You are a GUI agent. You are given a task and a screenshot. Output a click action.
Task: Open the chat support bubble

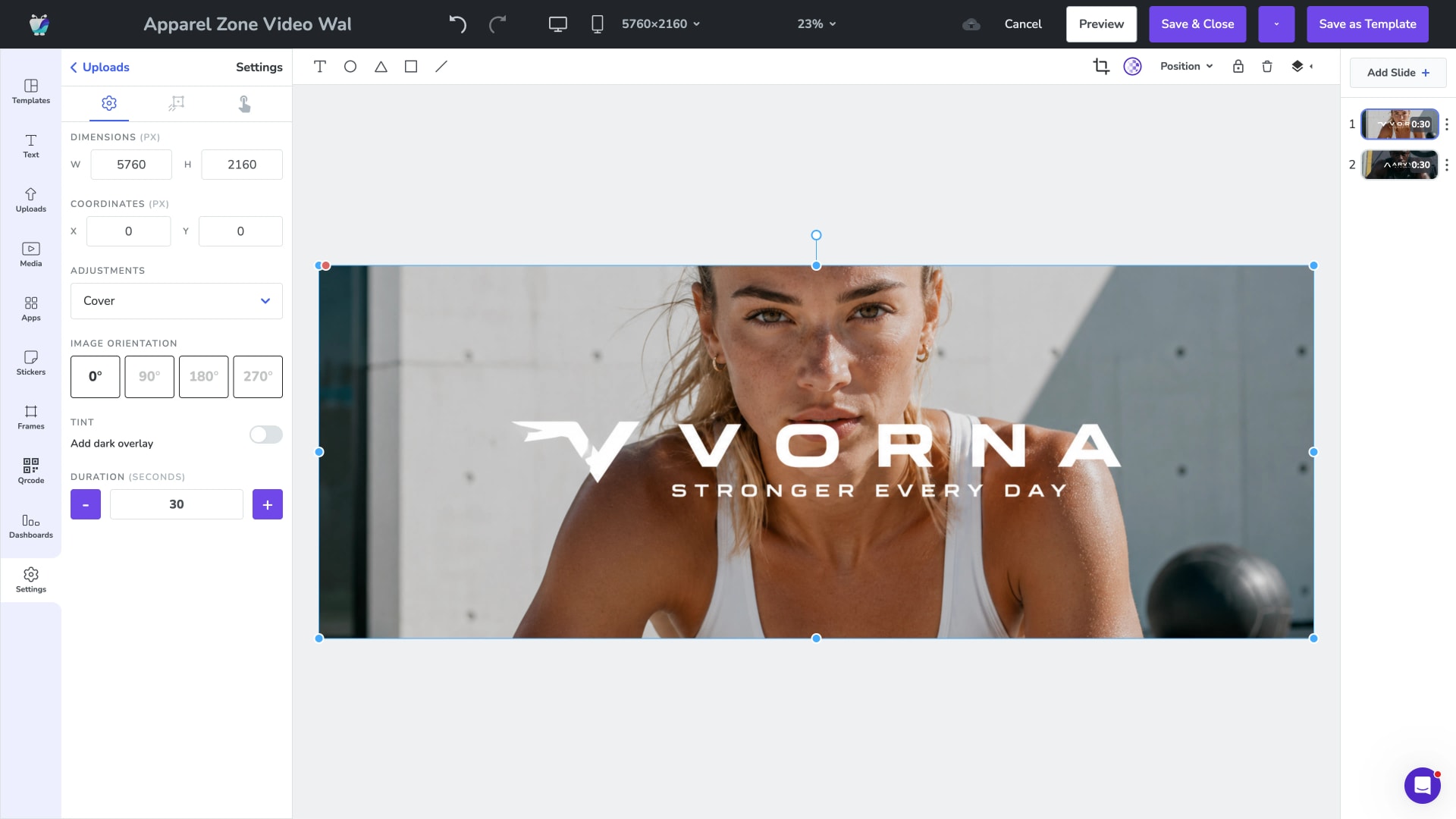coord(1423,786)
